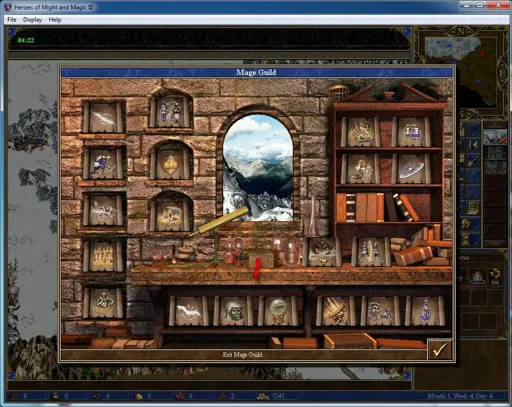Click the golden figure scroll on second bookshelf shelf
Image resolution: width=512 pixels, height=407 pixels.
[360, 169]
